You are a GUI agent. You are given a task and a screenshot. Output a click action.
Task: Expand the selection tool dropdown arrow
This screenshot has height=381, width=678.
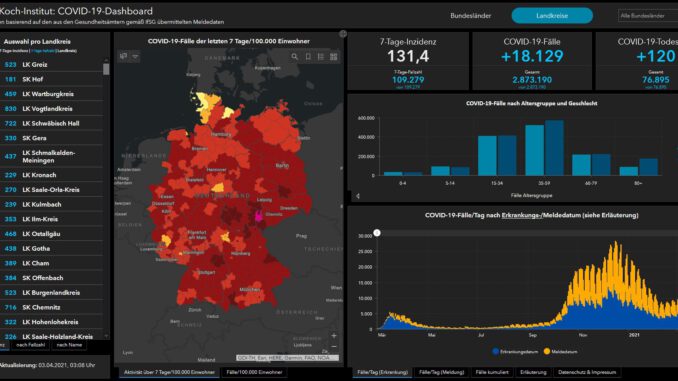135,56
